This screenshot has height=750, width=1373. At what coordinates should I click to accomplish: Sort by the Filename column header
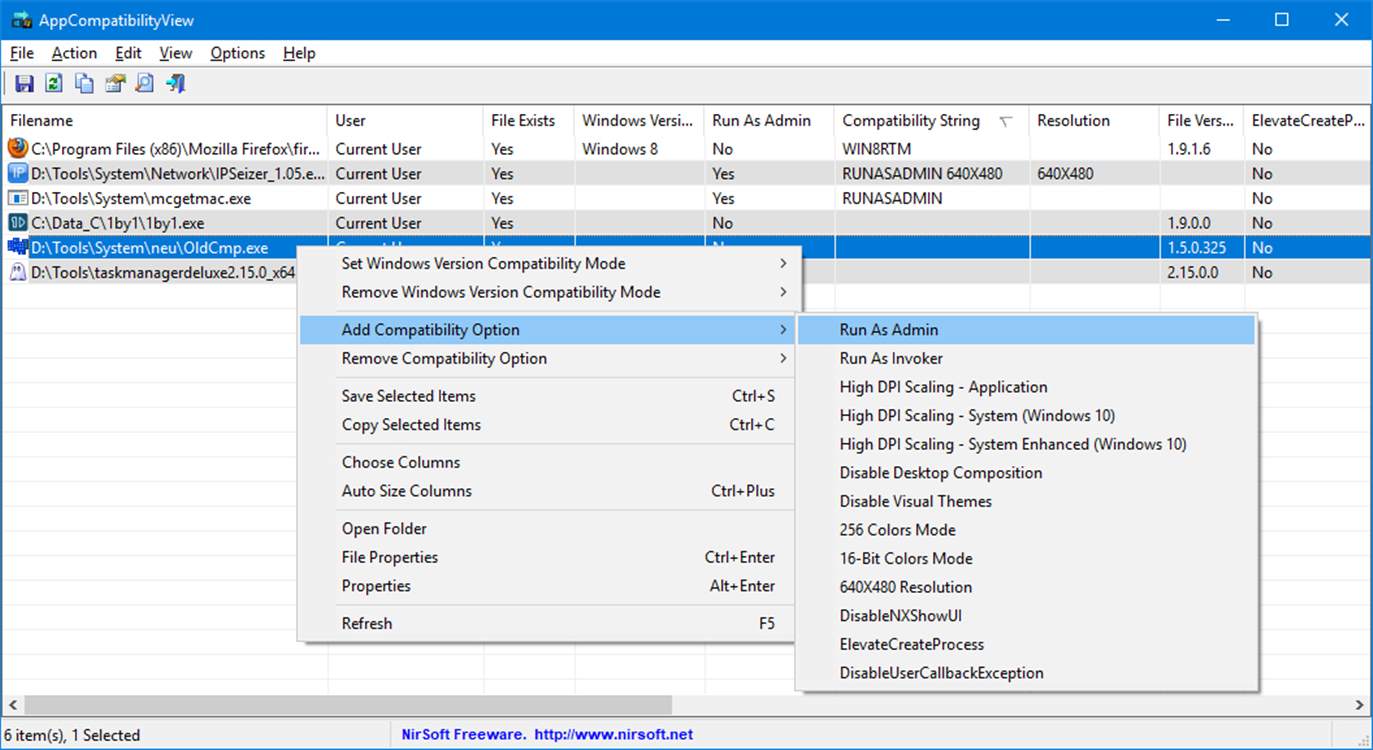(164, 121)
